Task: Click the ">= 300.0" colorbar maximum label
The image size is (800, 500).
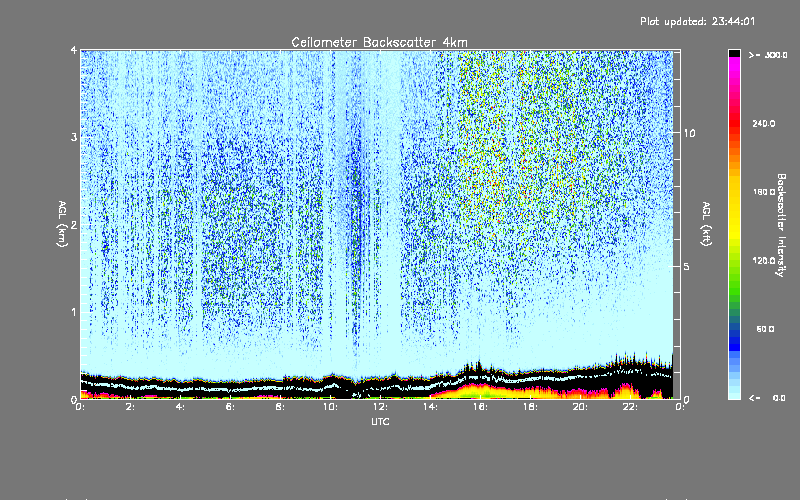Action: [x=768, y=55]
